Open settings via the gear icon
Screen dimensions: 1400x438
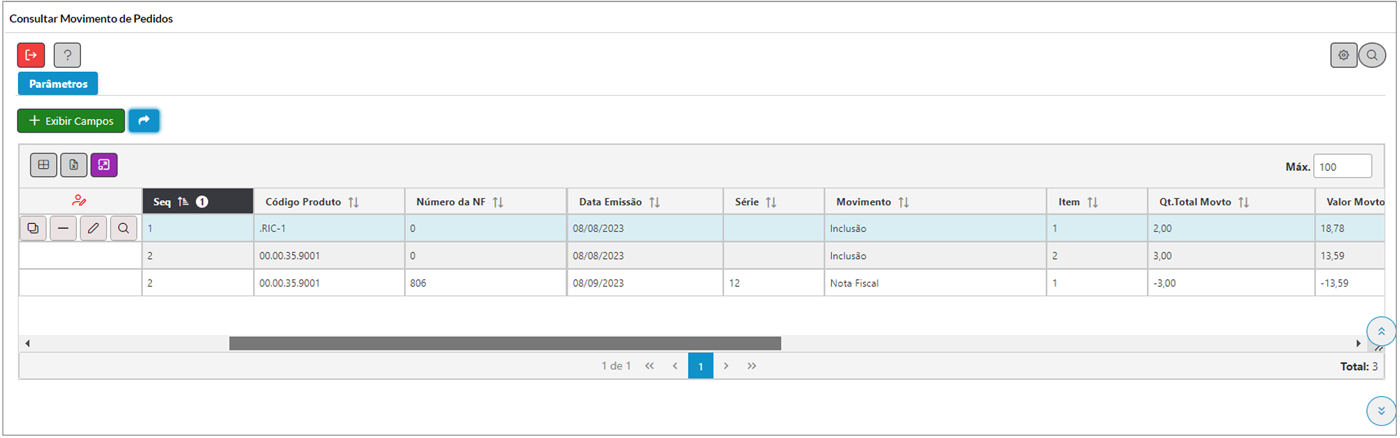[1343, 56]
